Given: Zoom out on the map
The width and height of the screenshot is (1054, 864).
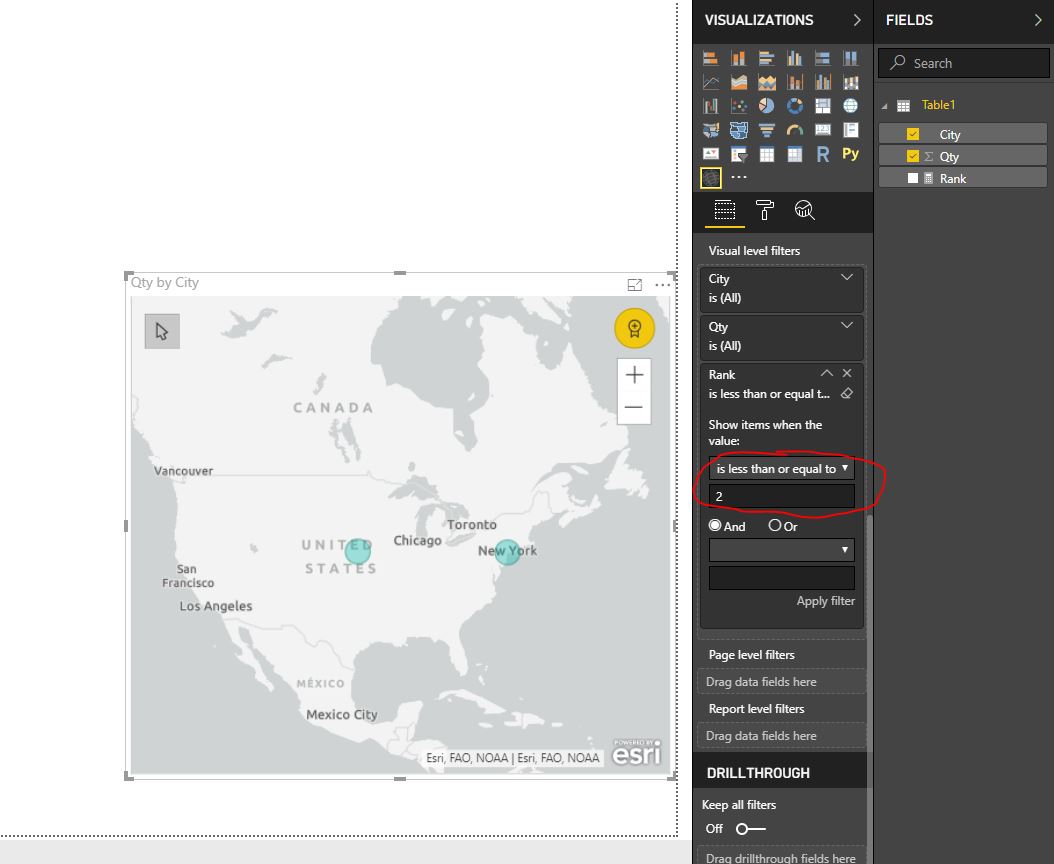Looking at the screenshot, I should click(634, 407).
